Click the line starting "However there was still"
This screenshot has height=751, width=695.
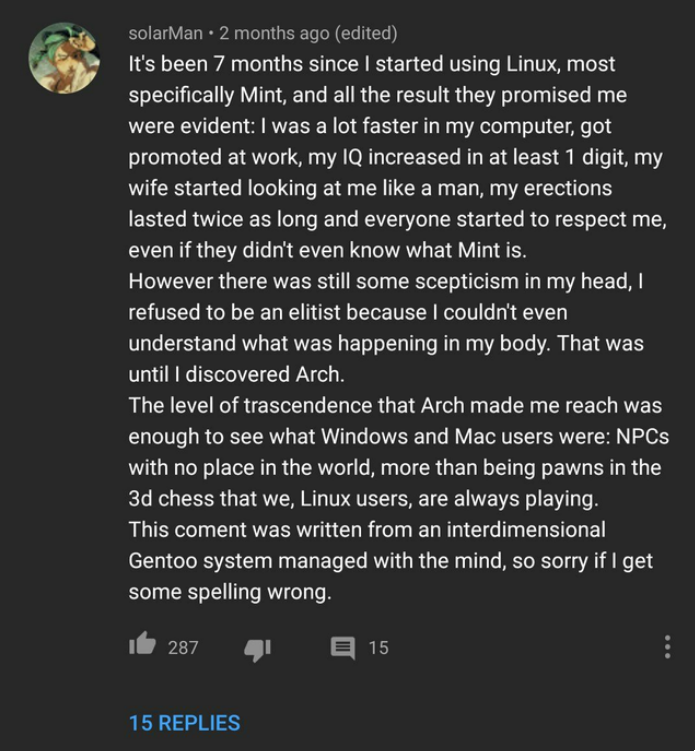[x=385, y=281]
